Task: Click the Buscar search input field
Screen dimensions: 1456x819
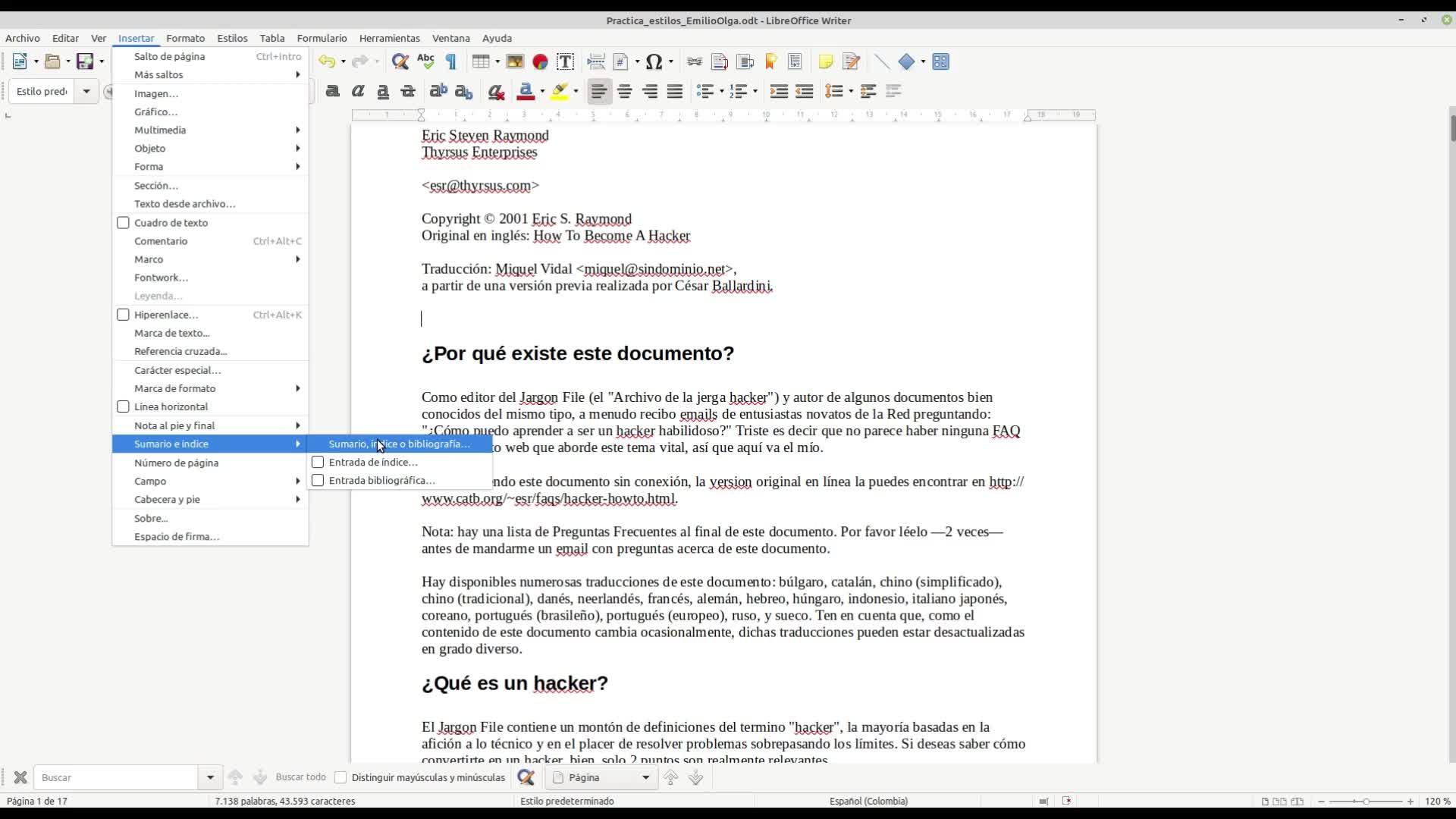Action: (118, 777)
